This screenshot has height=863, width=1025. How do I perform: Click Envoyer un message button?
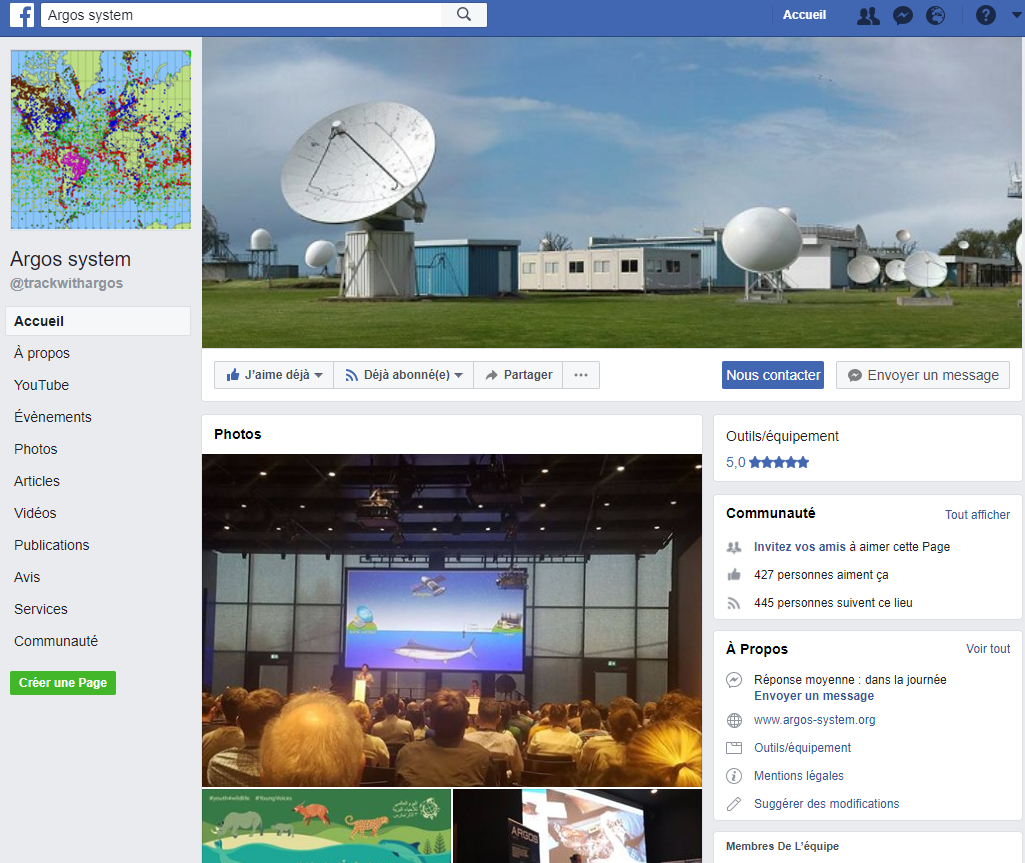pyautogui.click(x=922, y=375)
